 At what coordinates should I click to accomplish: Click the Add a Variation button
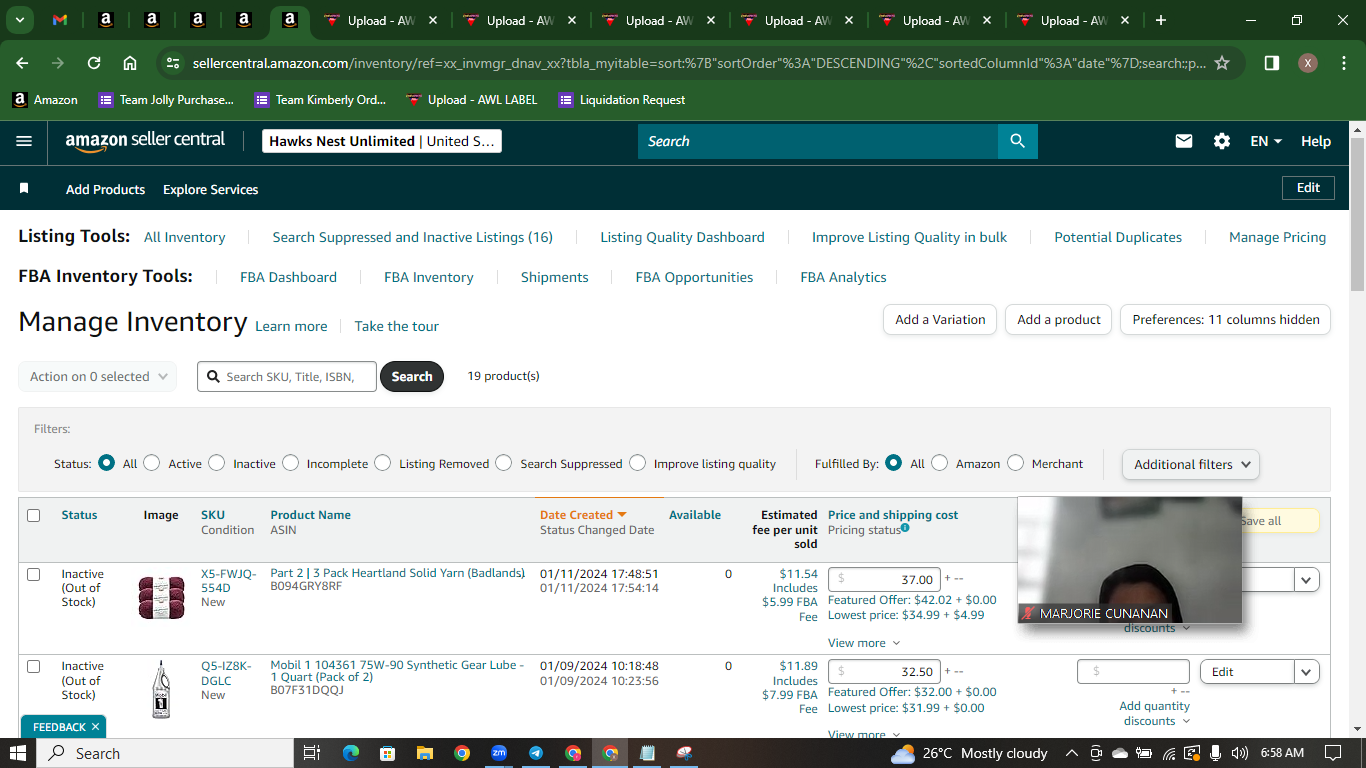point(940,320)
